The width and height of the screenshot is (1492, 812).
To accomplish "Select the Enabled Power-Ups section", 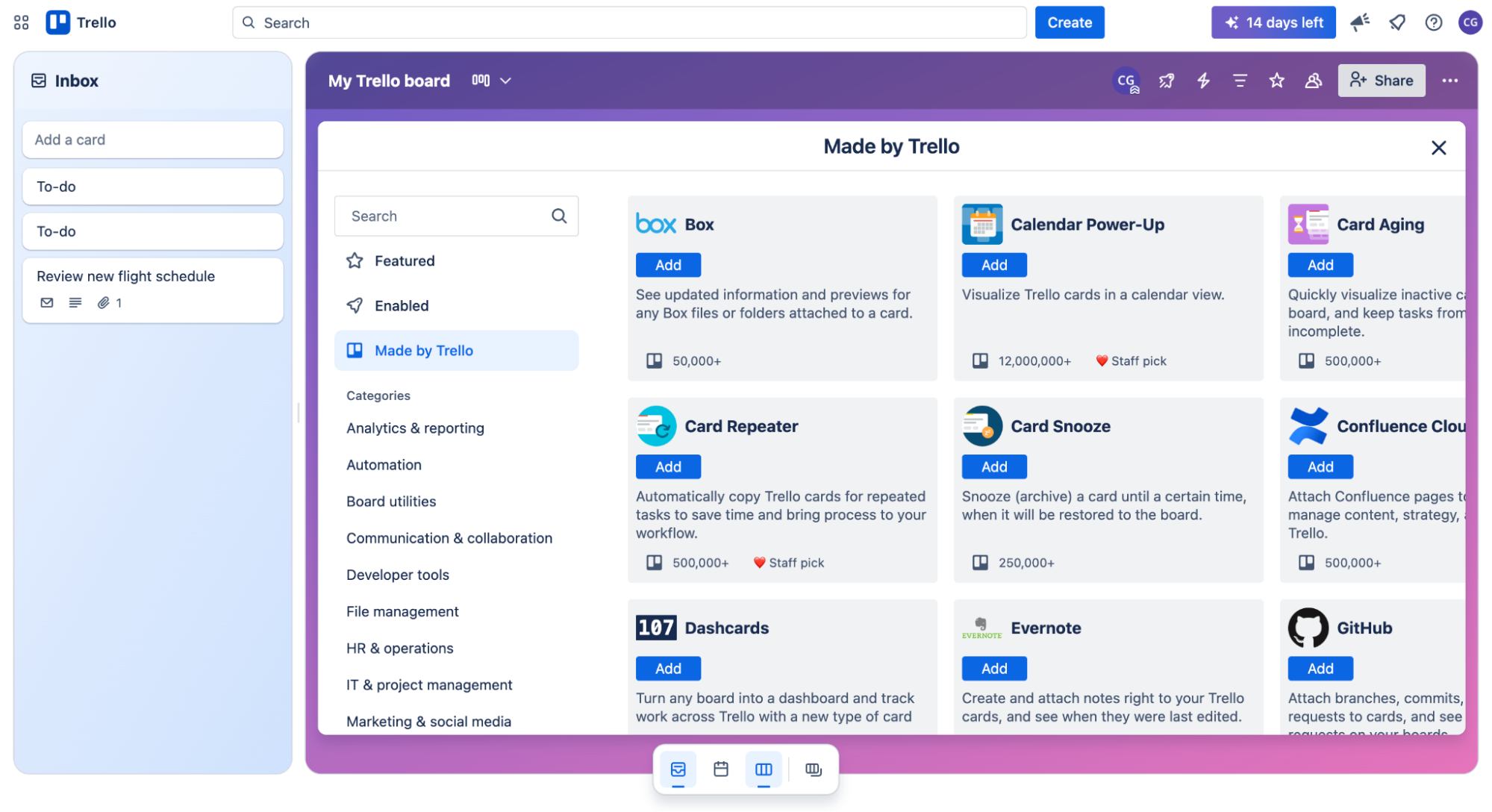I will click(402, 305).
